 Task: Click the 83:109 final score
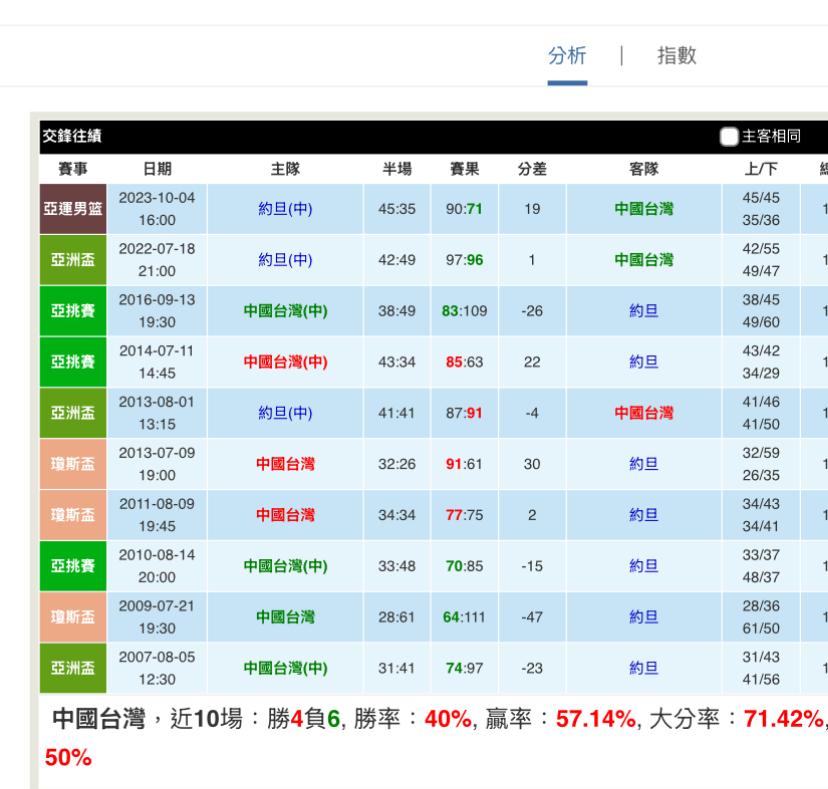tap(464, 311)
